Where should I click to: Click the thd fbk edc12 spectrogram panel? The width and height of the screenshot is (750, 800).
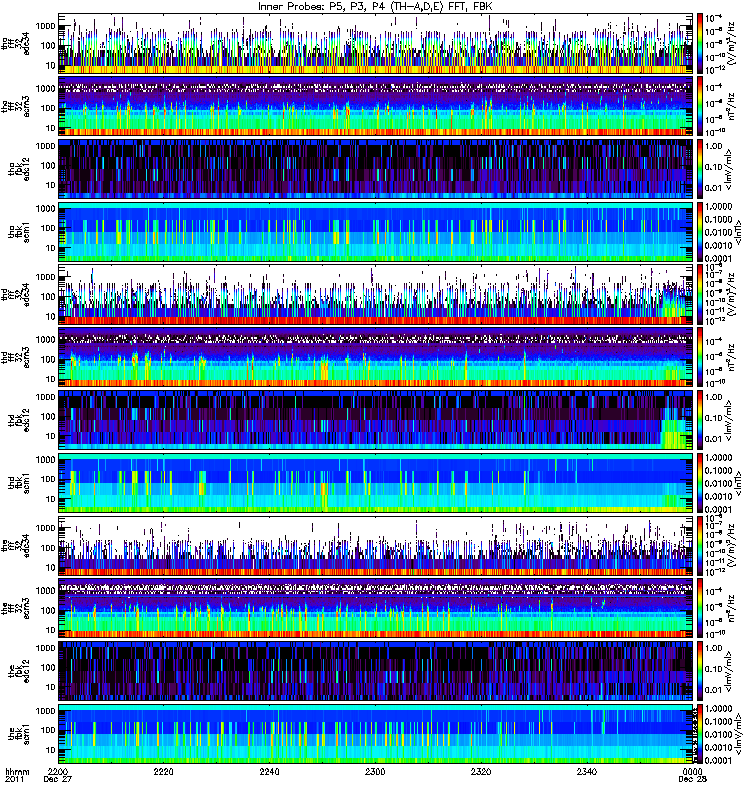(376, 420)
